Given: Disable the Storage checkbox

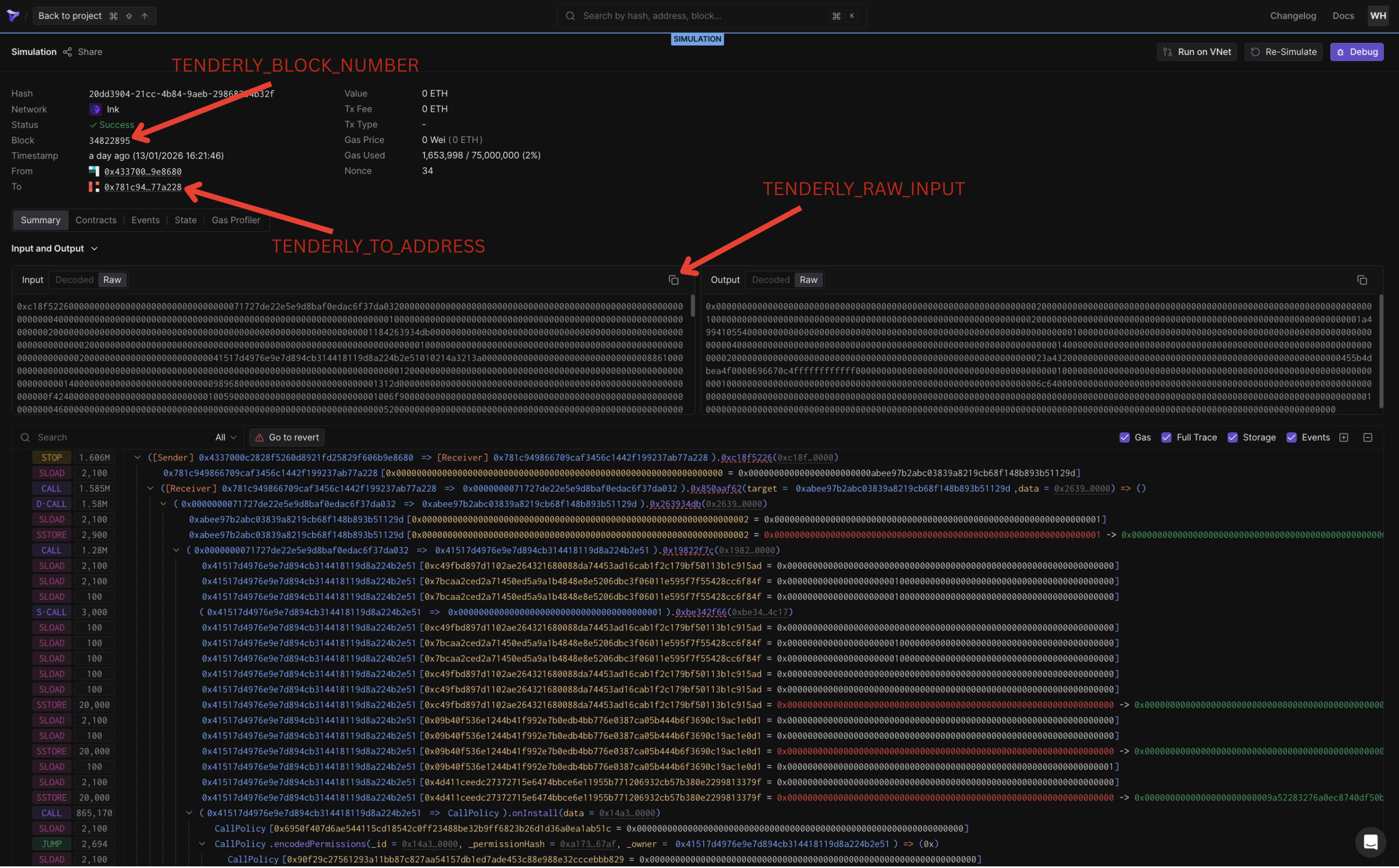Looking at the screenshot, I should [x=1232, y=438].
